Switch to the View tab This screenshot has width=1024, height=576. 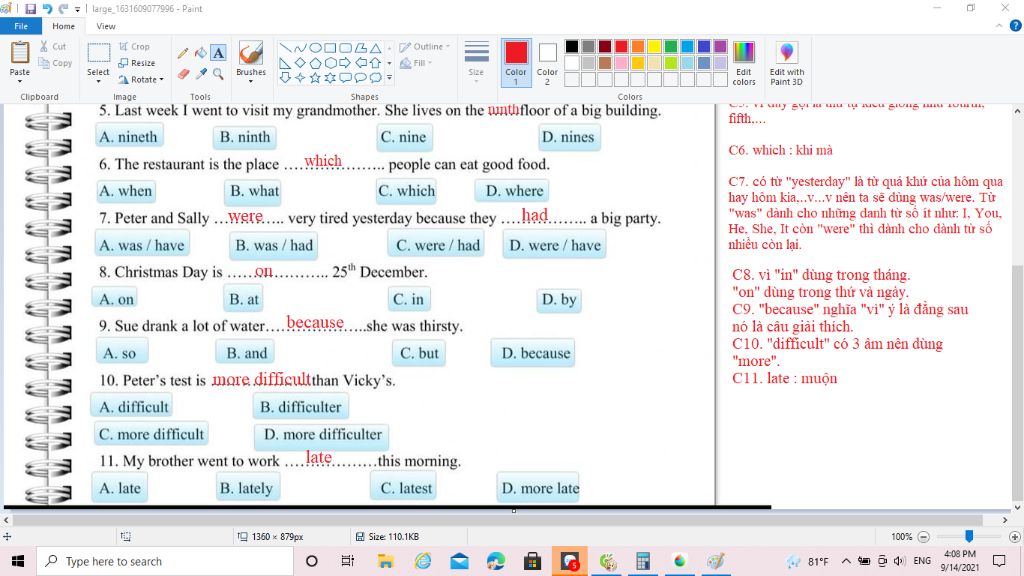[106, 26]
